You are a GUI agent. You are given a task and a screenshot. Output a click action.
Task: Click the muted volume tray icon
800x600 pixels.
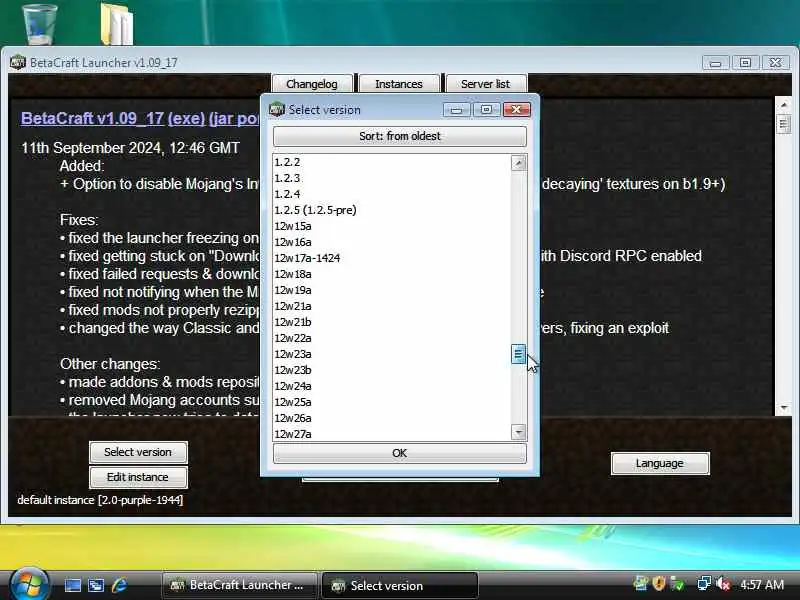tap(723, 583)
